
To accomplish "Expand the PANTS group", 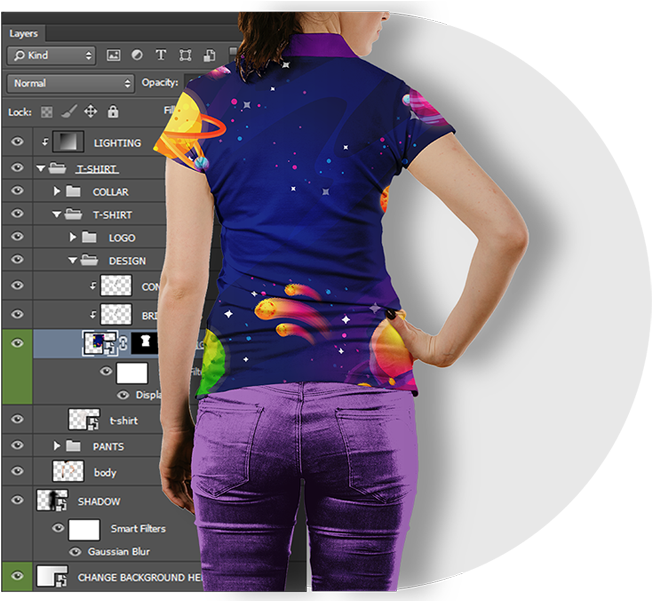I will coord(57,446).
